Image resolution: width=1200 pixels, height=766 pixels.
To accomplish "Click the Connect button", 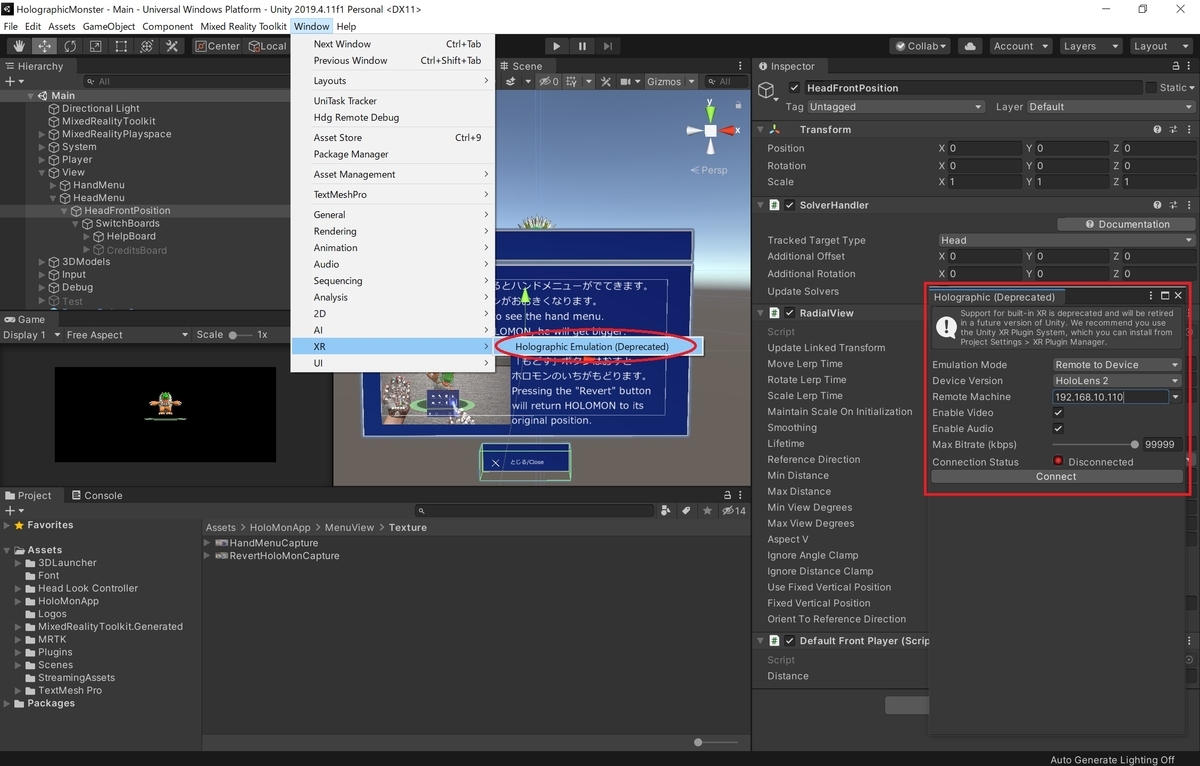I will pyautogui.click(x=1056, y=477).
